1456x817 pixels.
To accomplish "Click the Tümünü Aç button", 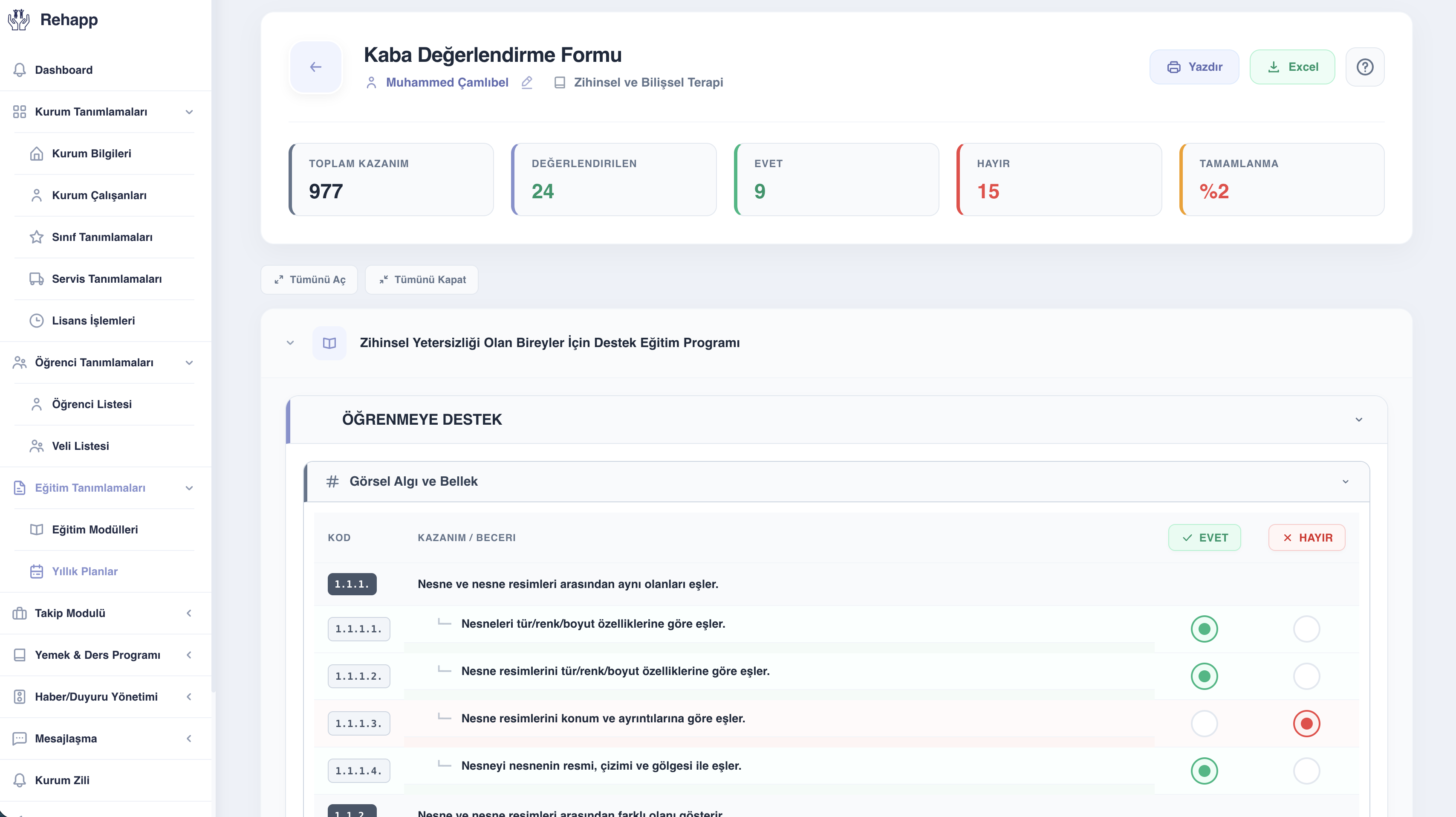I will point(309,280).
